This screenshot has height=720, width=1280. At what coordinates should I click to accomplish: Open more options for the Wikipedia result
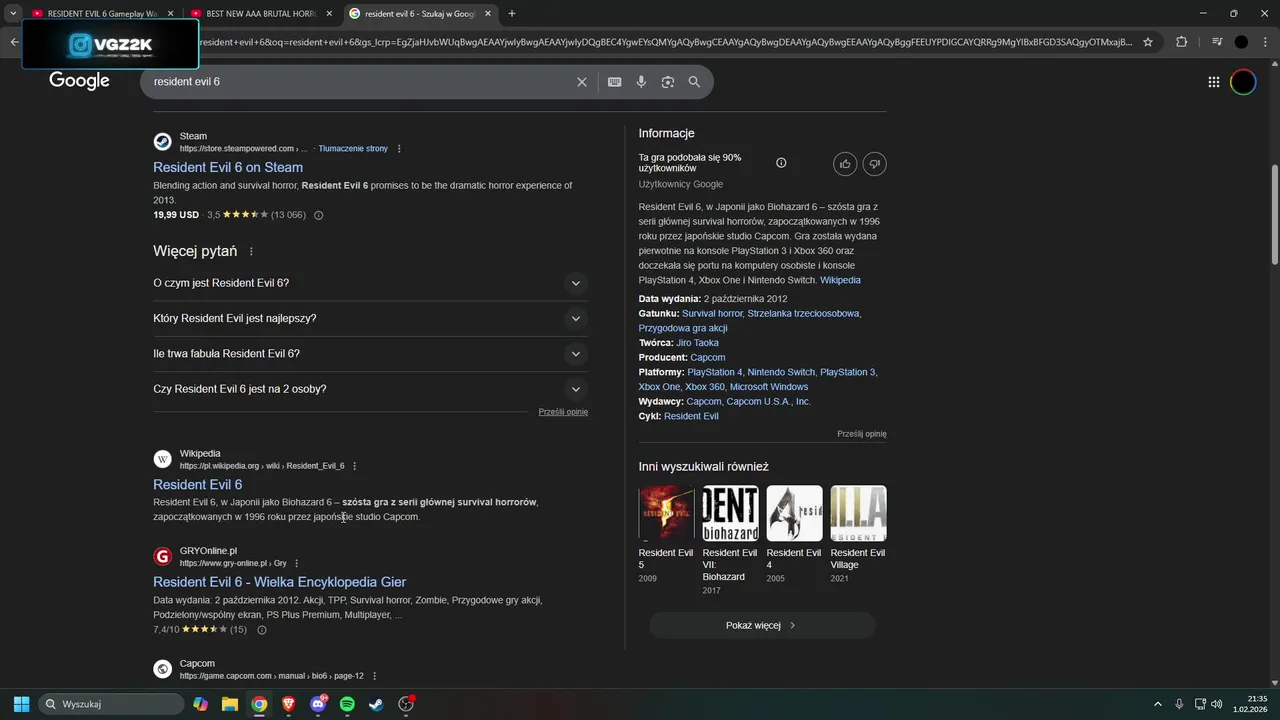(354, 466)
